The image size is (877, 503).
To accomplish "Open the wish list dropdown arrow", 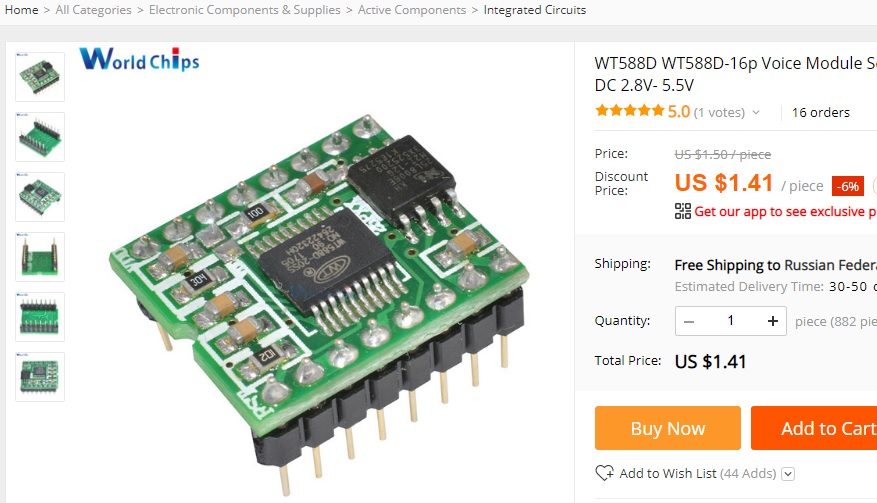I will (788, 474).
